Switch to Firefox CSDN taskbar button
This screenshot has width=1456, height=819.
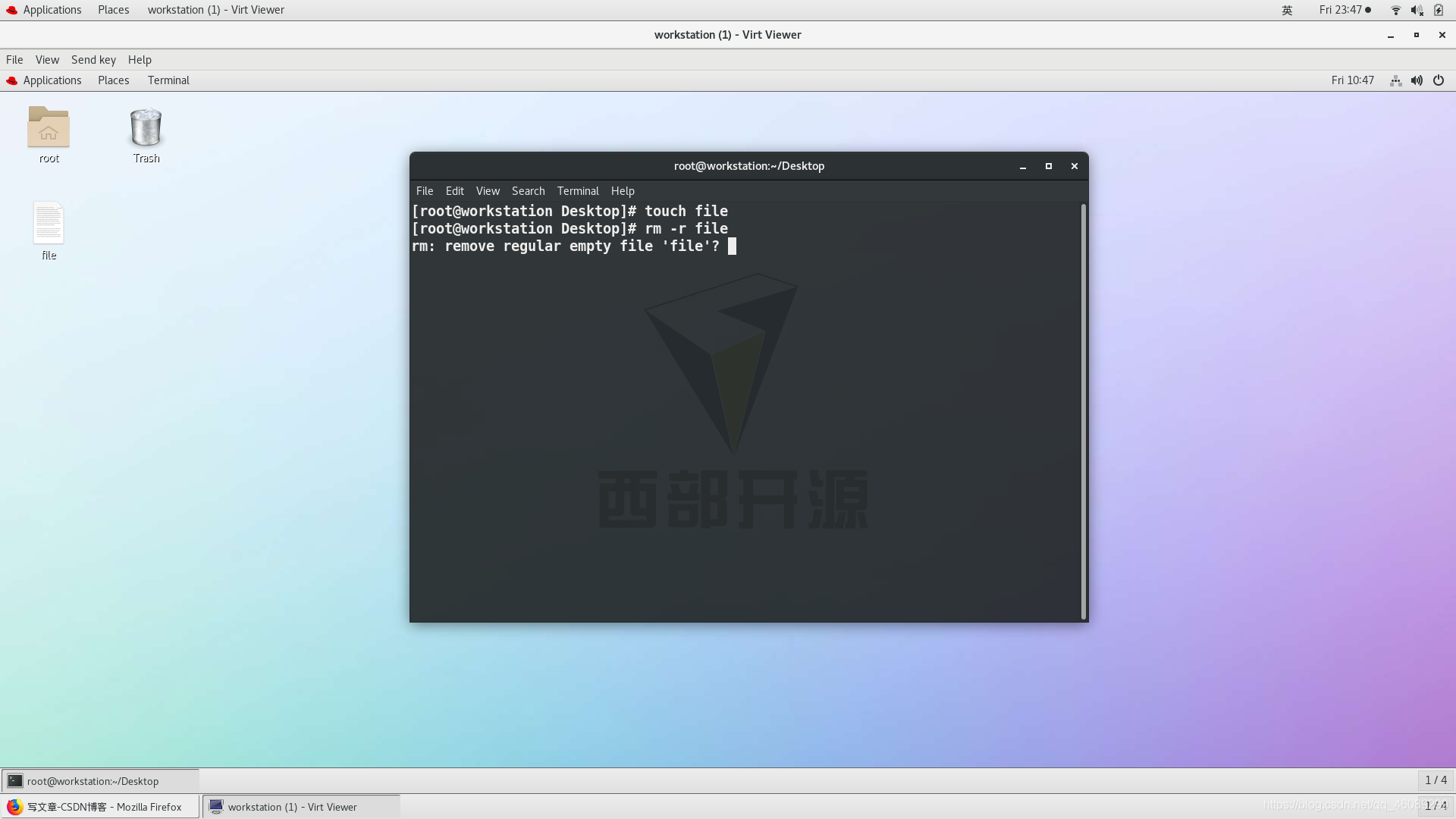point(101,806)
